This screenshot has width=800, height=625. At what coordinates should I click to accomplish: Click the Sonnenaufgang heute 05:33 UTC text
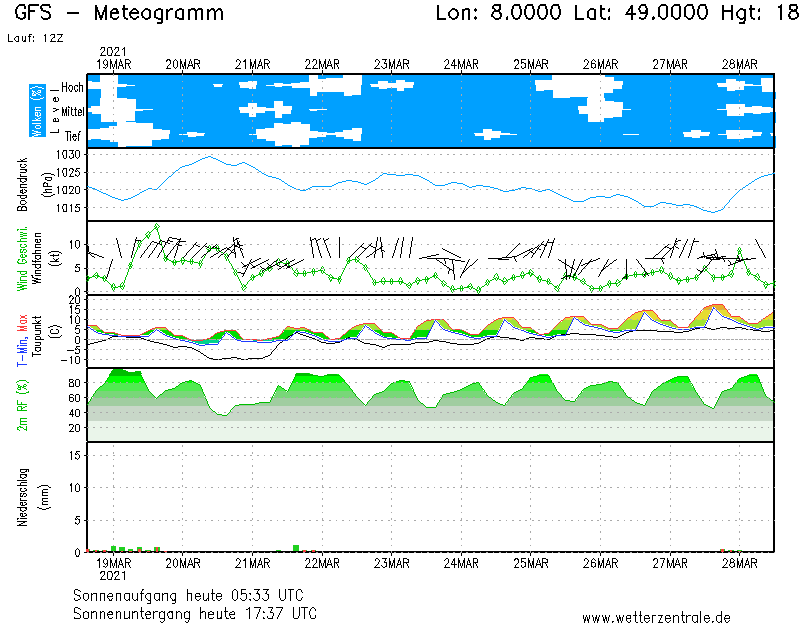[x=195, y=595]
